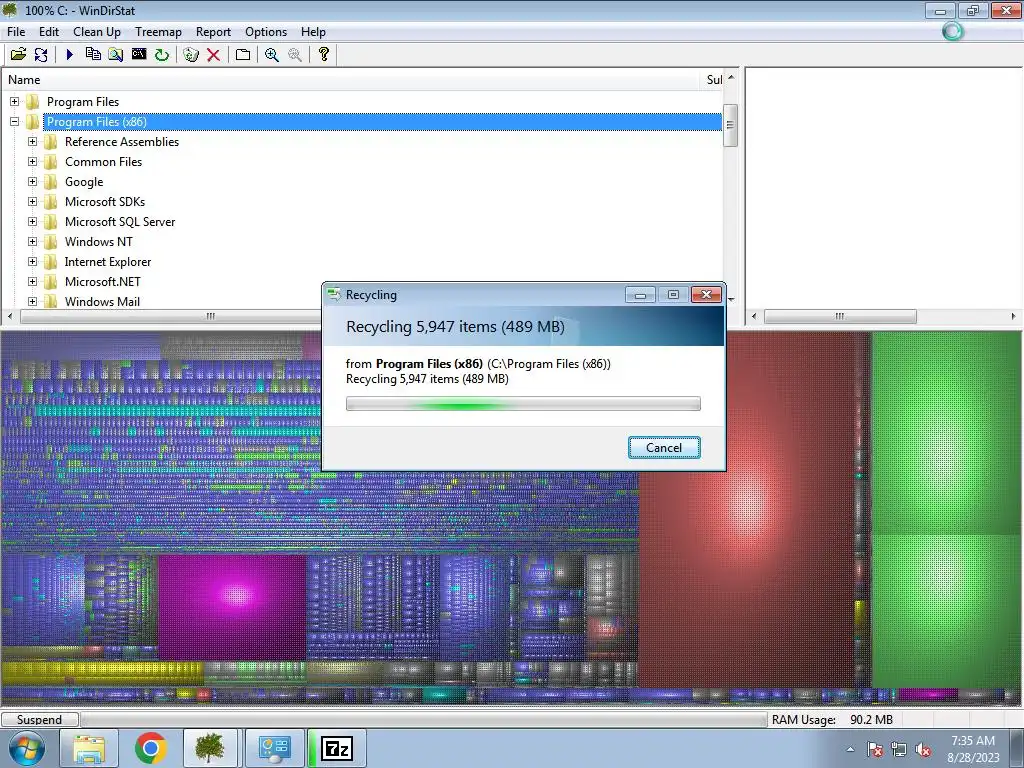The image size is (1024, 768).
Task: Click the Zoom In magnifier icon
Action: 272,54
